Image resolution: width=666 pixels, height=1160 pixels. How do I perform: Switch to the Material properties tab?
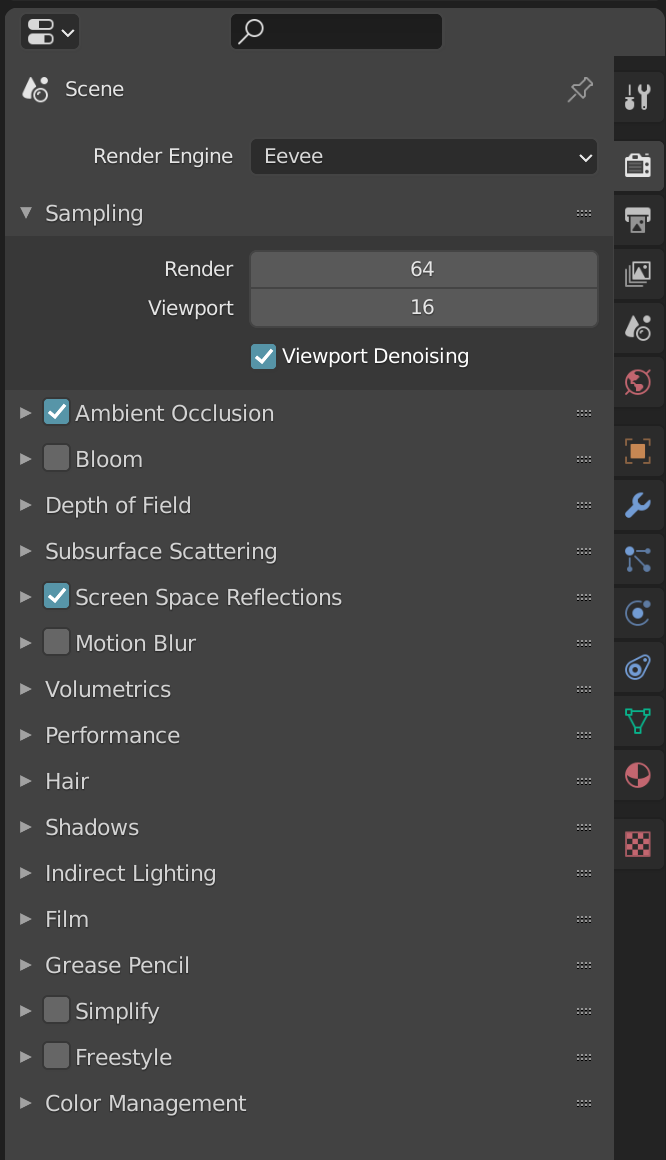point(638,775)
